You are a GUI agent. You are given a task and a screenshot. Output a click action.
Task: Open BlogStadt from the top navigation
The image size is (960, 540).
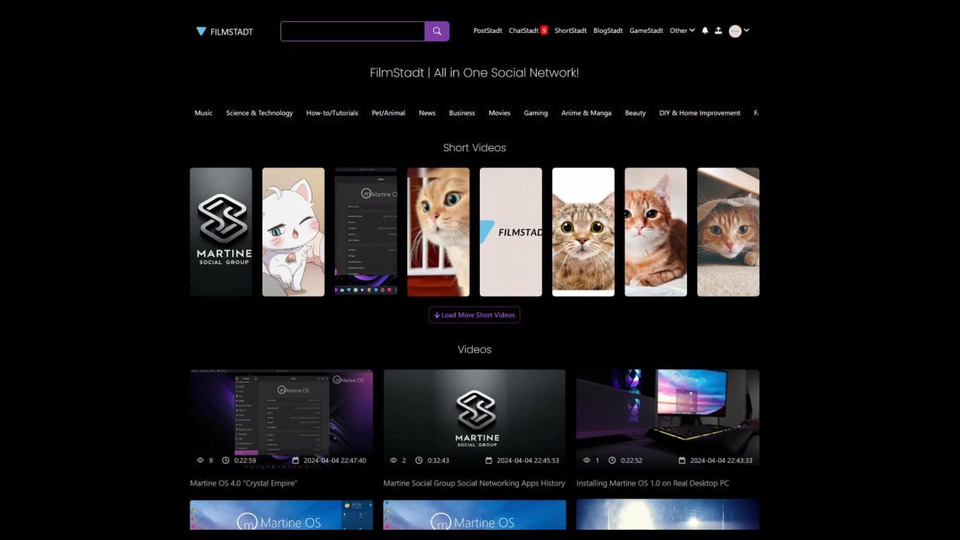coord(608,31)
